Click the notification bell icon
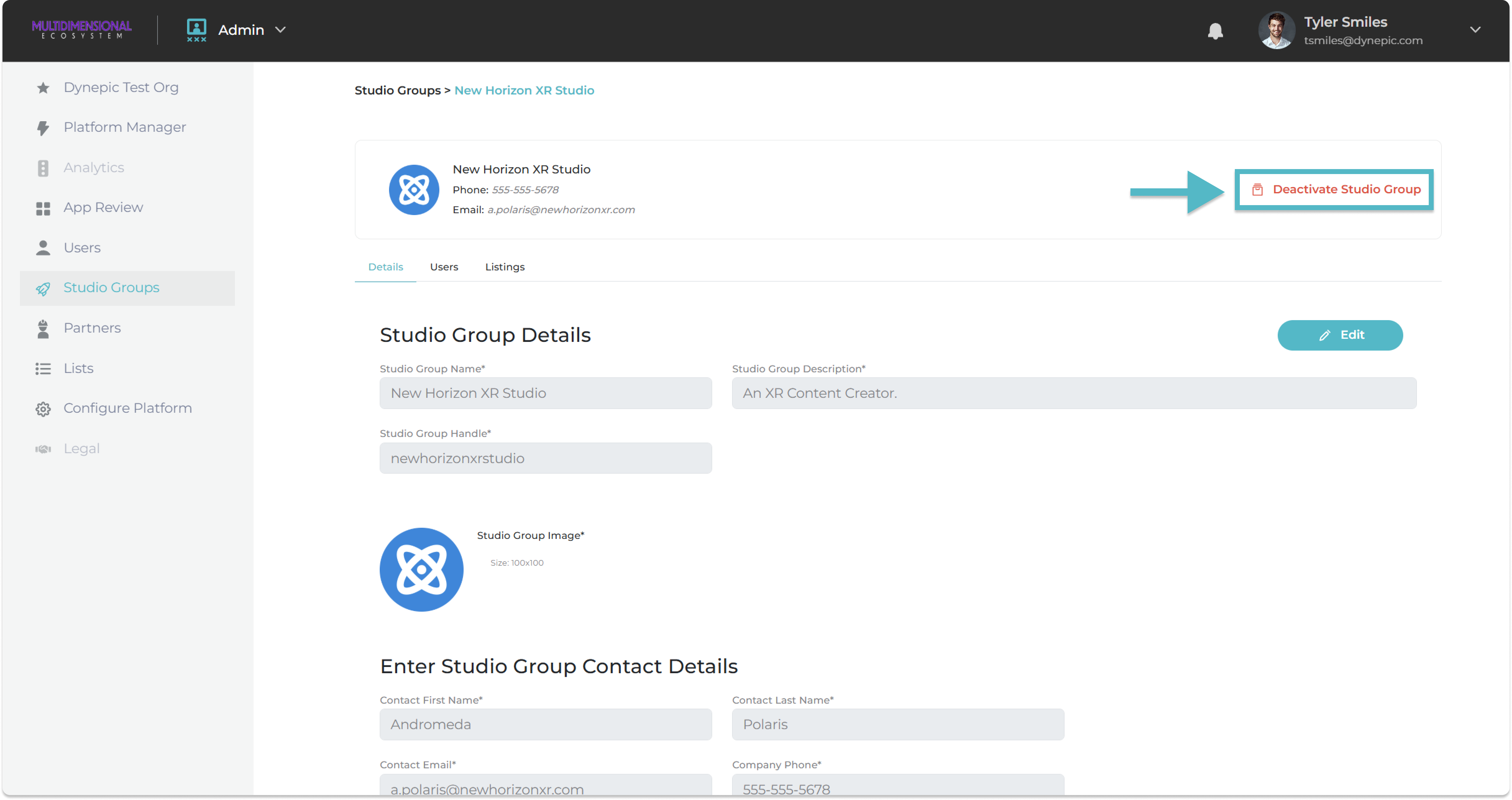This screenshot has width=1512, height=800. click(1215, 30)
